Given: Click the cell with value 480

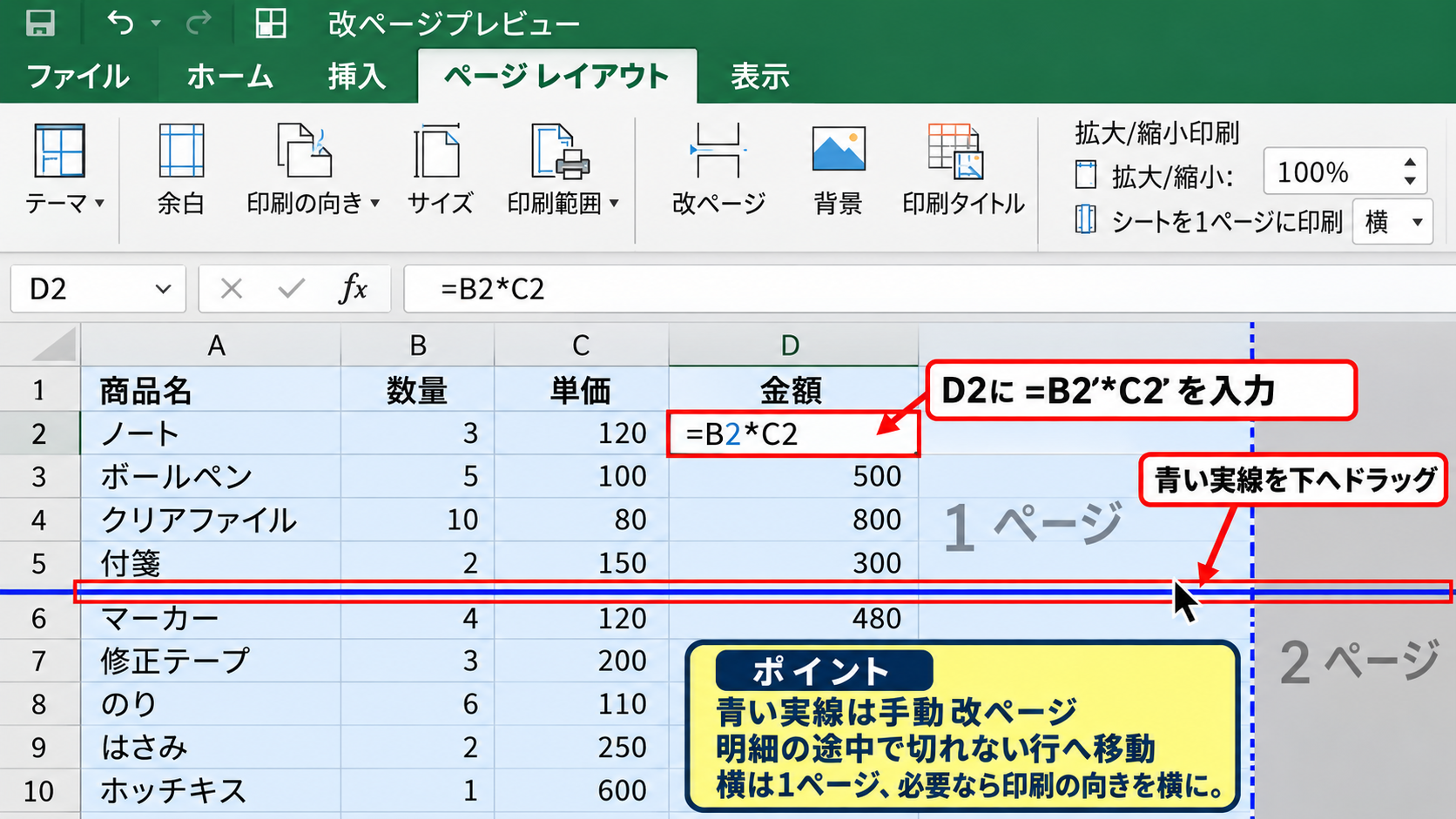Looking at the screenshot, I should [x=793, y=618].
